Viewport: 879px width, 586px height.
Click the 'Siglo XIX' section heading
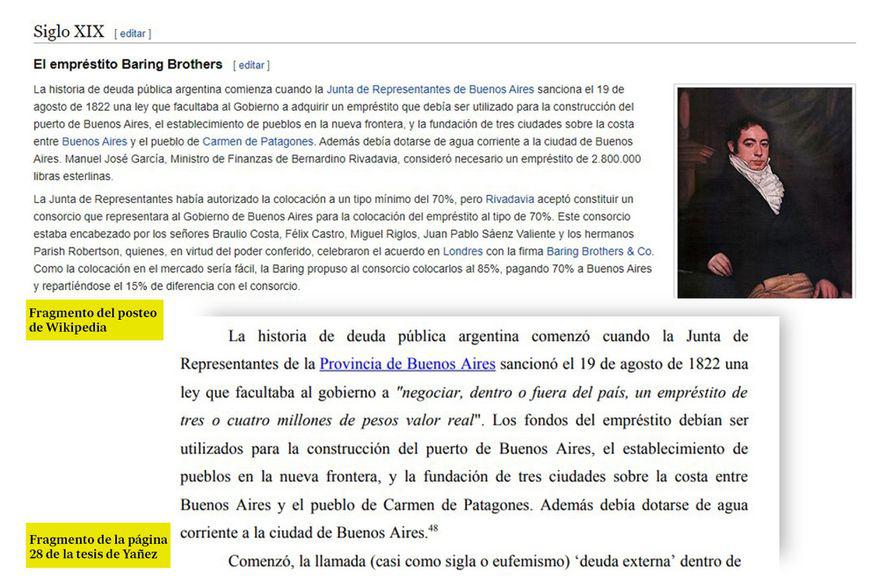[x=66, y=32]
